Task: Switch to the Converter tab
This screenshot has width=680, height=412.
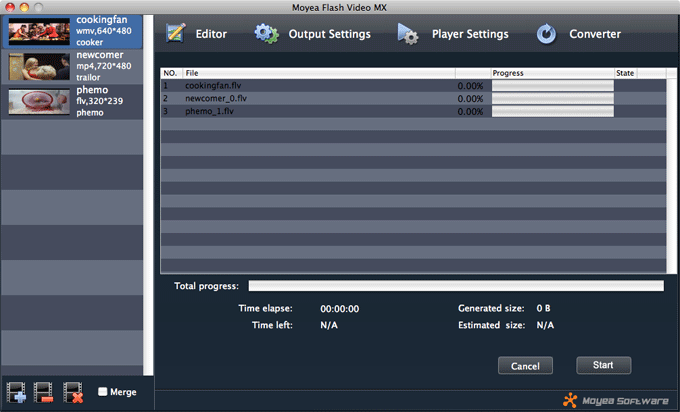Action: 595,34
